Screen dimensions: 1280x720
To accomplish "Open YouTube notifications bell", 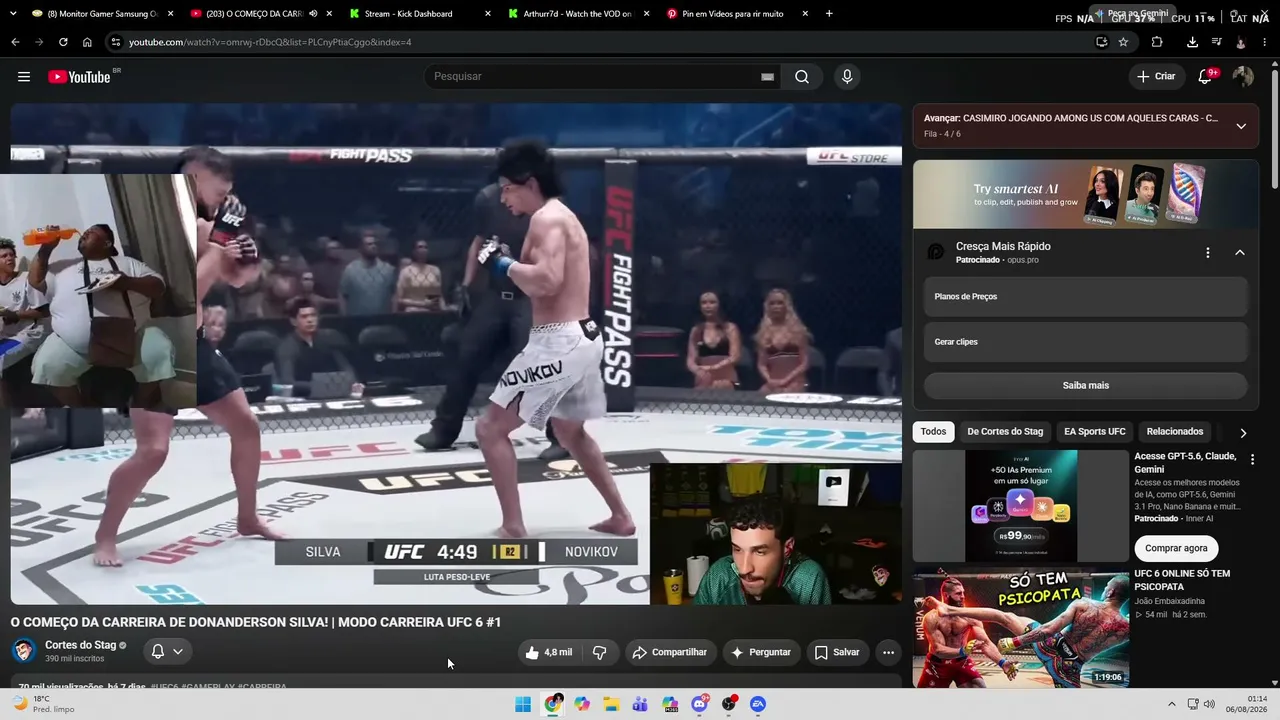I will point(1206,77).
